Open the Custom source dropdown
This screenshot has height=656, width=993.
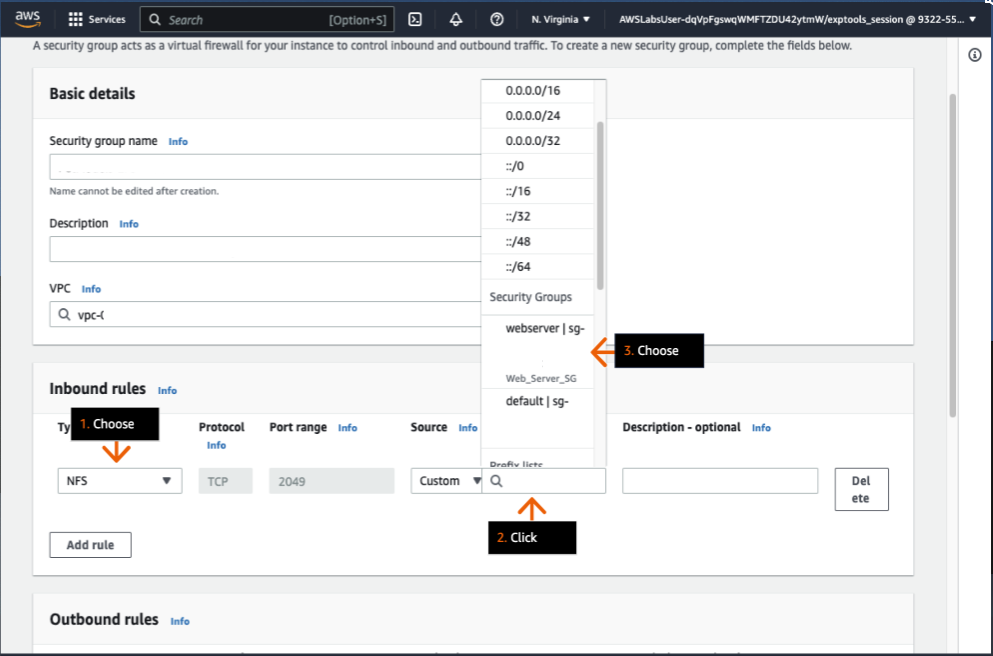click(446, 481)
